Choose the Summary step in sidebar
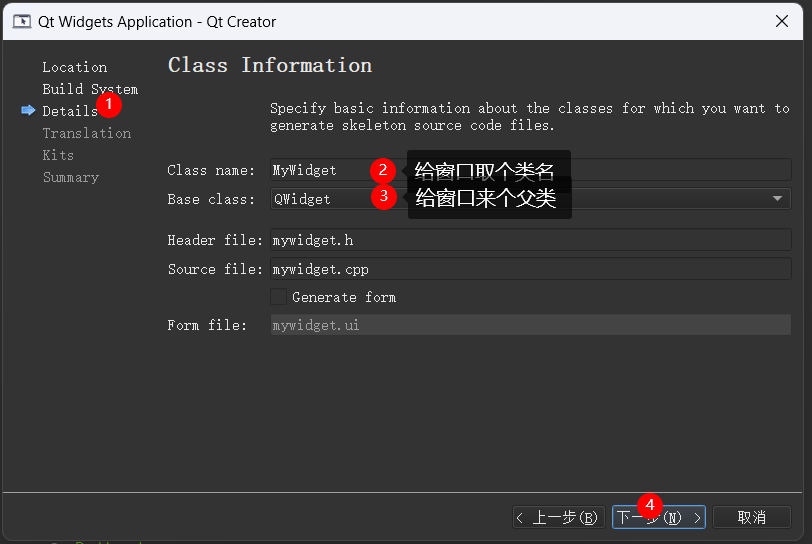Screen dimensions: 812x544 [x=70, y=177]
